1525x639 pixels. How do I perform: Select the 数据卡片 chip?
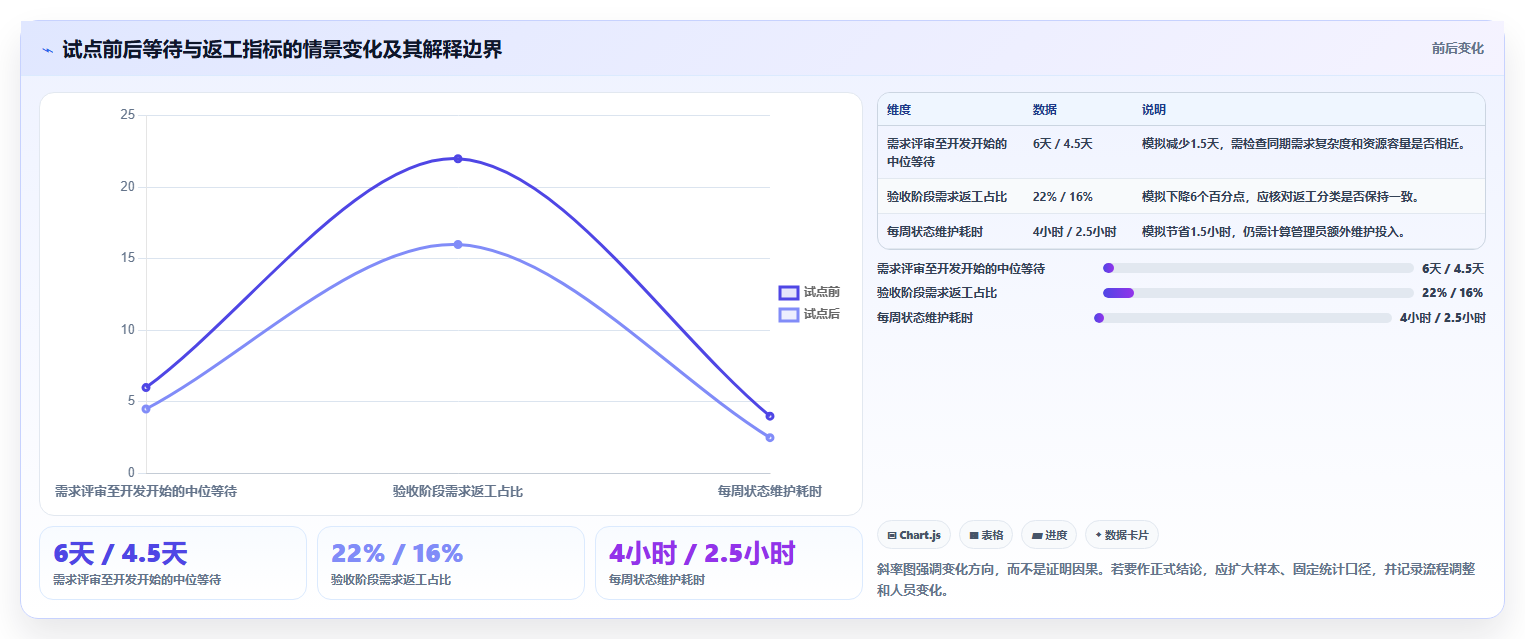pos(1122,535)
